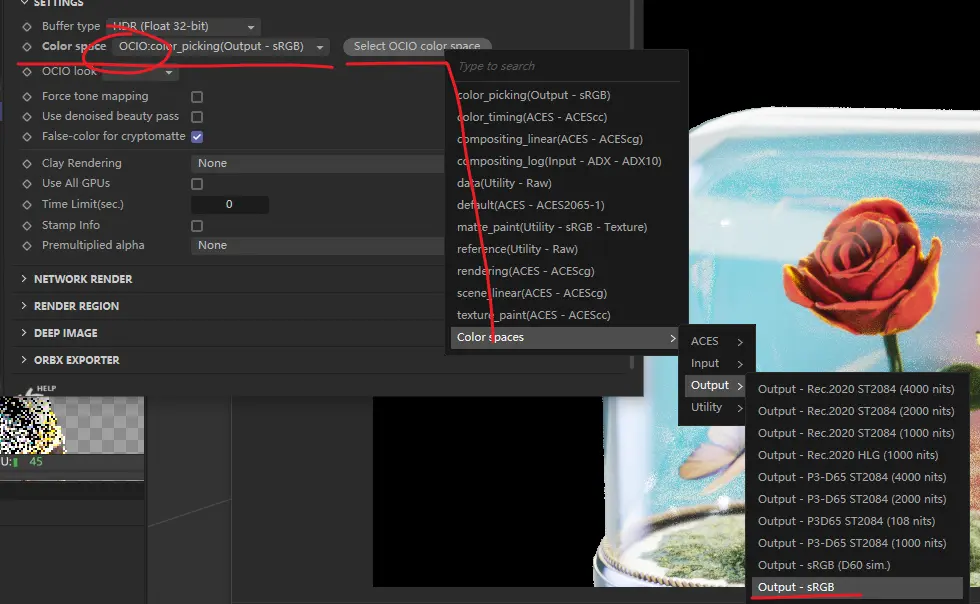Viewport: 980px width, 604px height.
Task: Open the Color space dropdown
Action: click(221, 46)
